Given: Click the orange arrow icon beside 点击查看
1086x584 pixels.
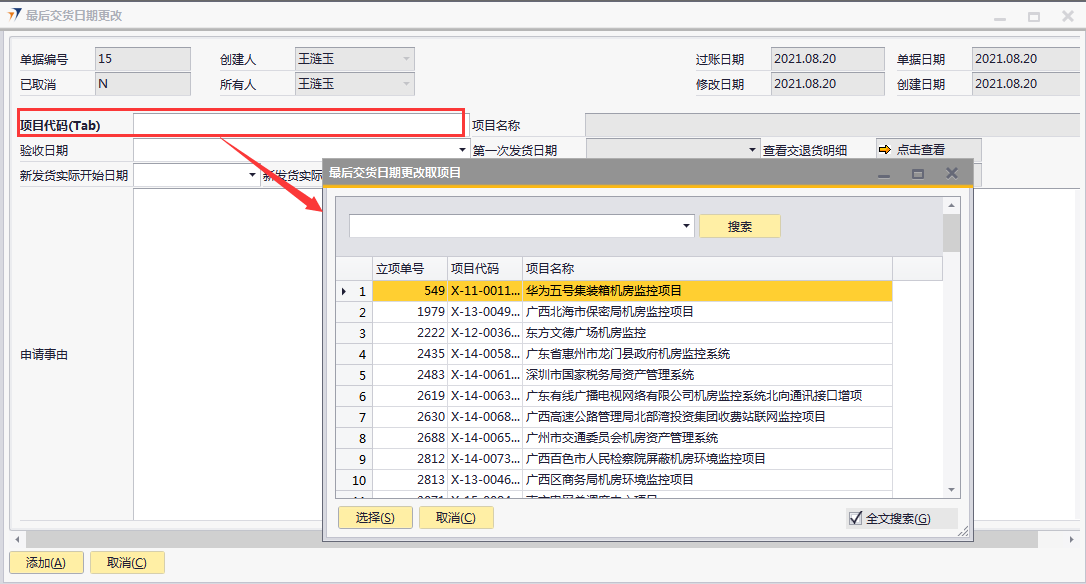Looking at the screenshot, I should pos(884,150).
